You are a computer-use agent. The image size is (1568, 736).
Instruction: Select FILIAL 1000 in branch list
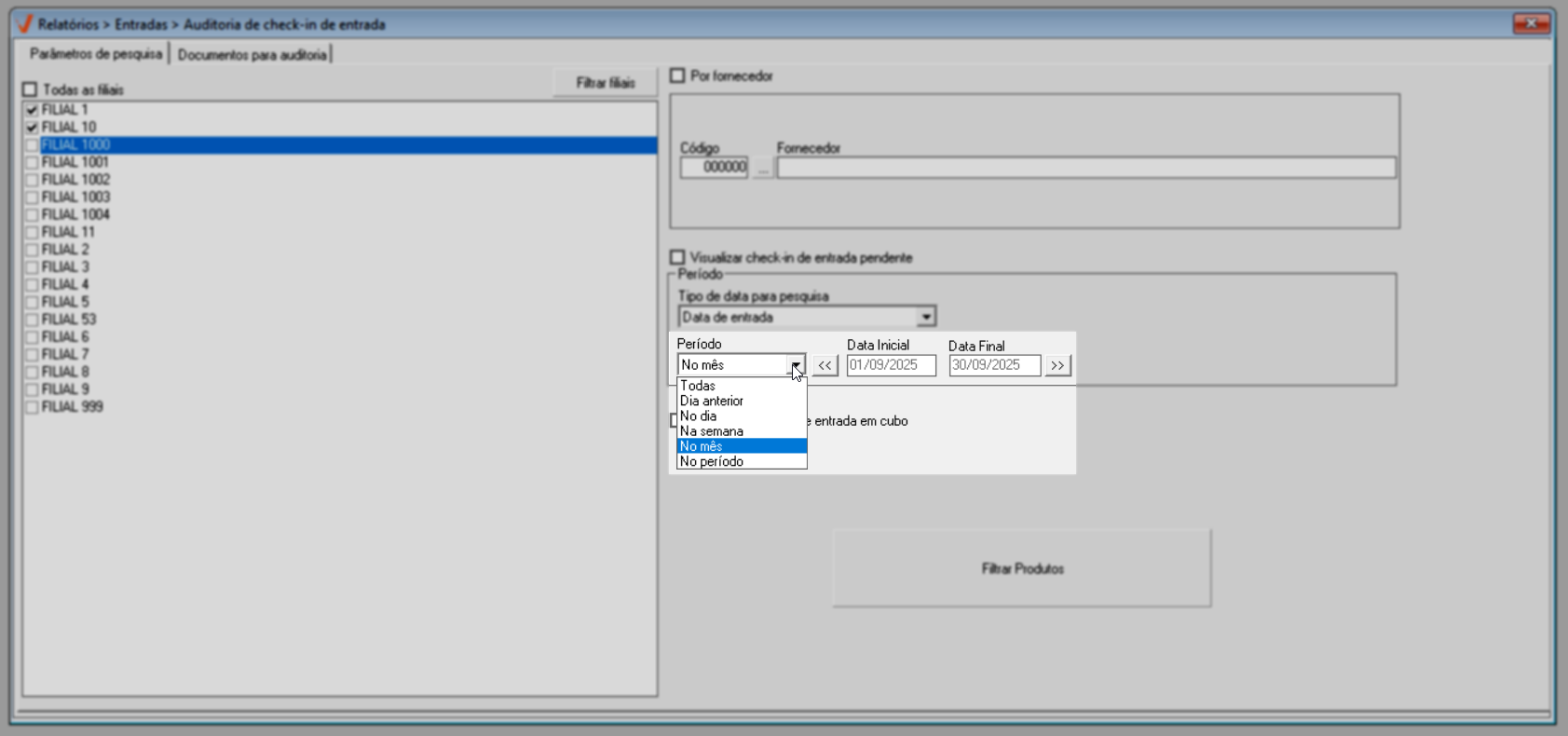(x=76, y=144)
